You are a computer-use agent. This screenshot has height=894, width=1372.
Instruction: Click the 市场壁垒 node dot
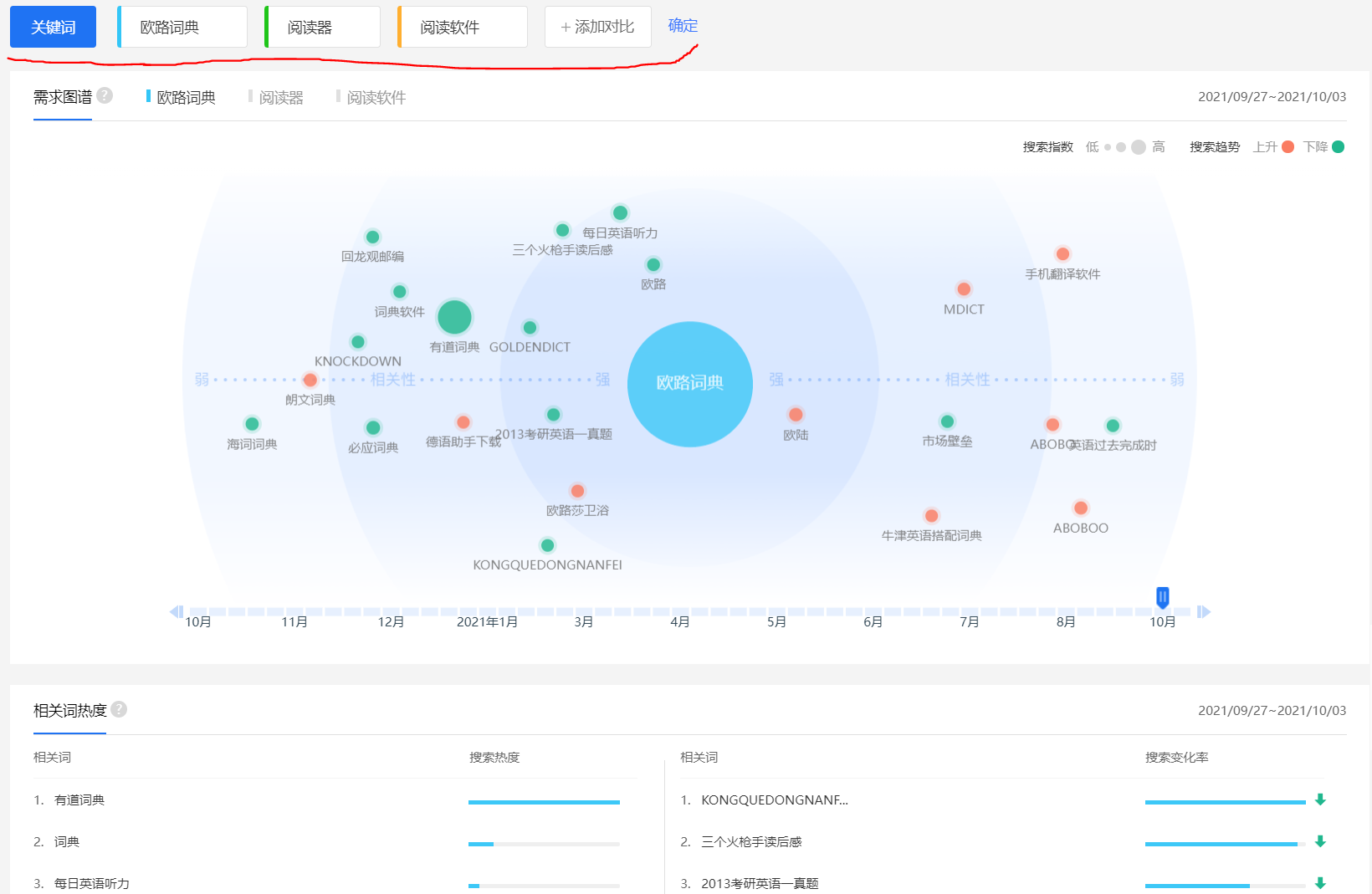947,421
